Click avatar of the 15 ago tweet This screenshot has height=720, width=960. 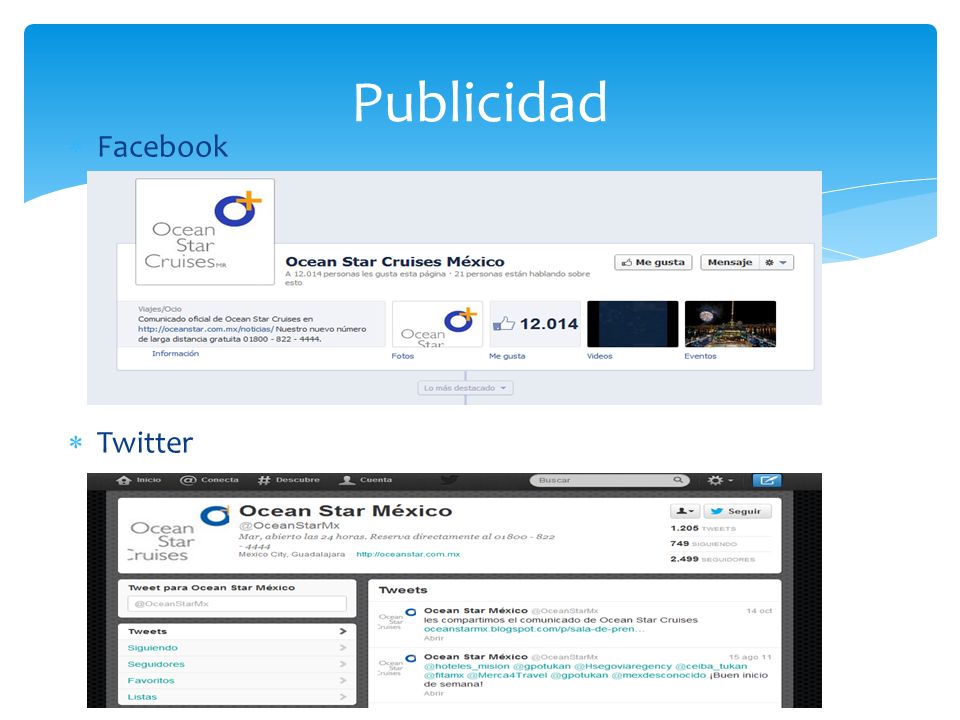tap(397, 666)
